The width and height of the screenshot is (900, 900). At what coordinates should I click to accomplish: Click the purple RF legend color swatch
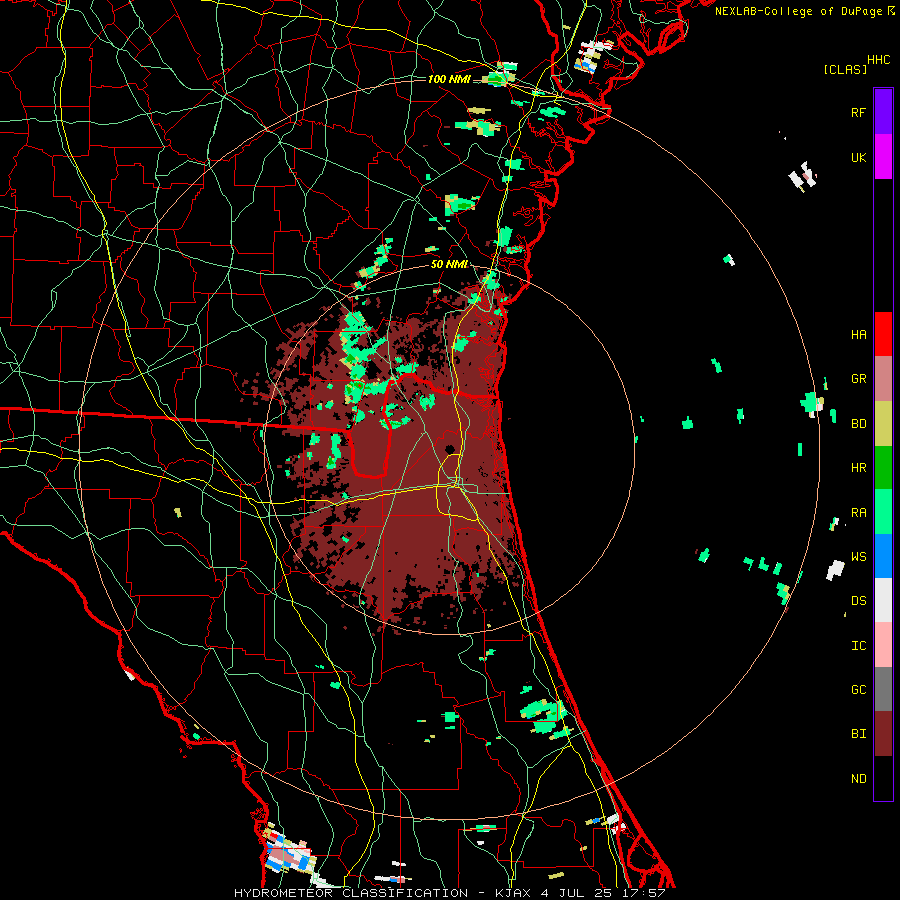883,112
